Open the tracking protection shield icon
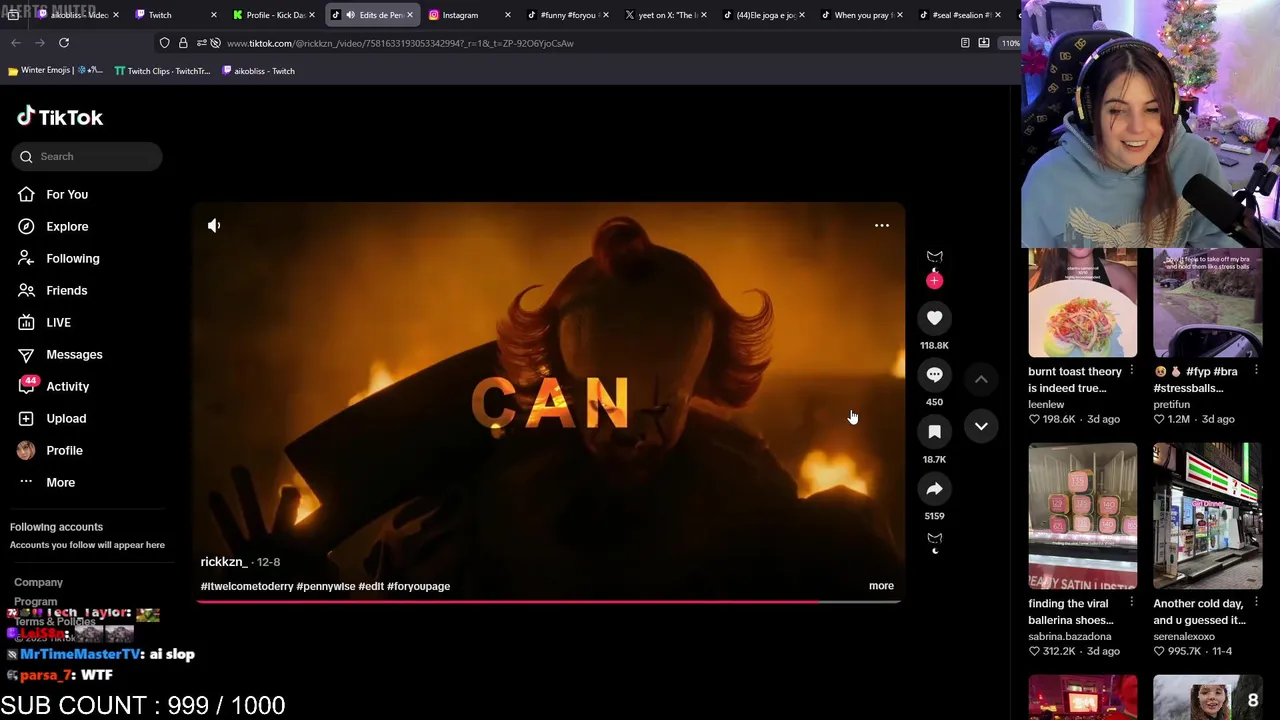The image size is (1280, 720). point(164,43)
